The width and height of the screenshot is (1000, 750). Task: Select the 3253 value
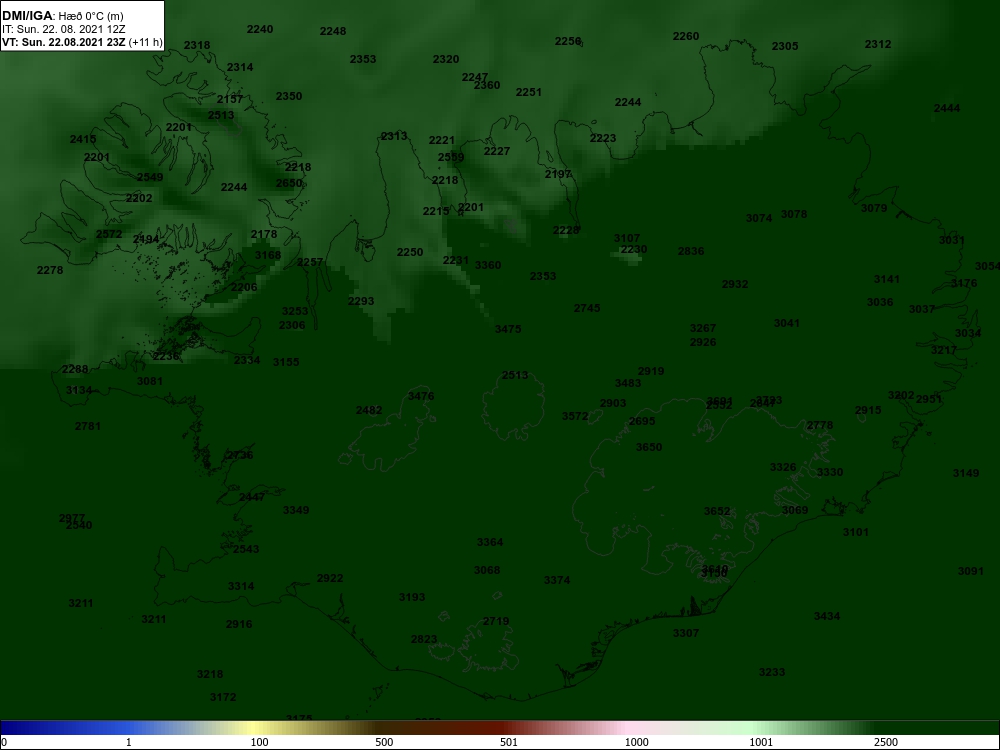(x=295, y=311)
